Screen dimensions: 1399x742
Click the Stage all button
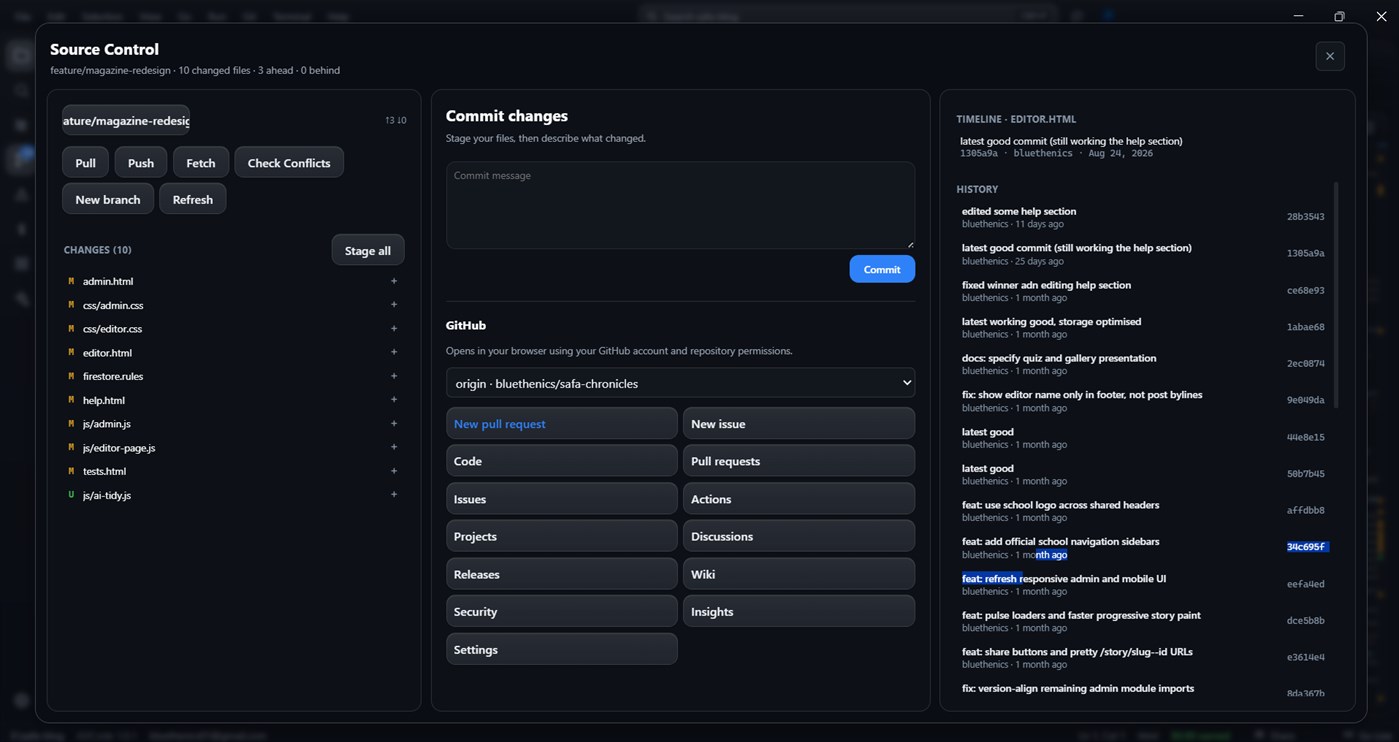click(368, 250)
